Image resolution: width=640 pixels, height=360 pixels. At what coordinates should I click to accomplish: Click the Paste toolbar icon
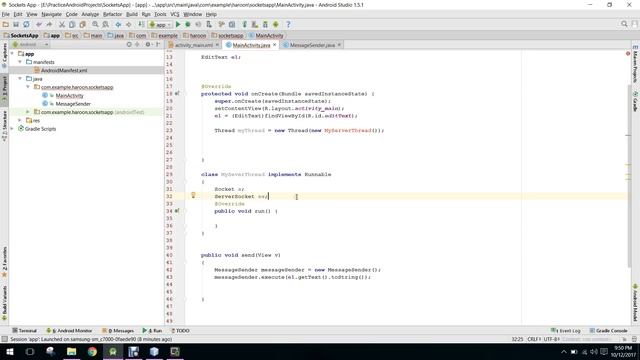82,24
